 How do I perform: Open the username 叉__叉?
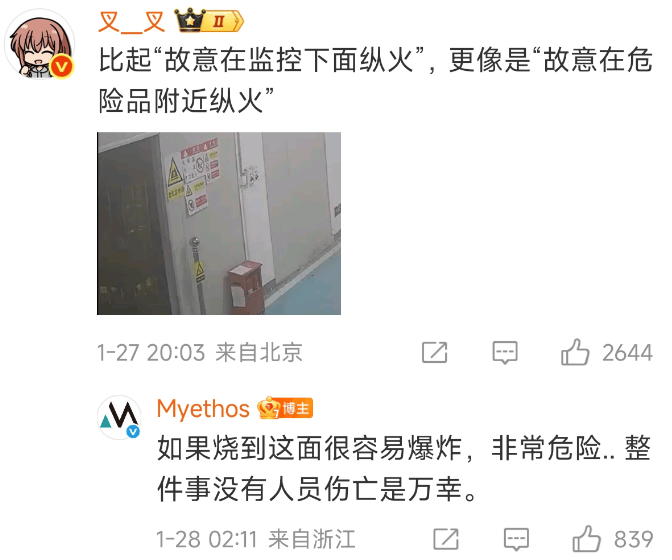coord(132,21)
